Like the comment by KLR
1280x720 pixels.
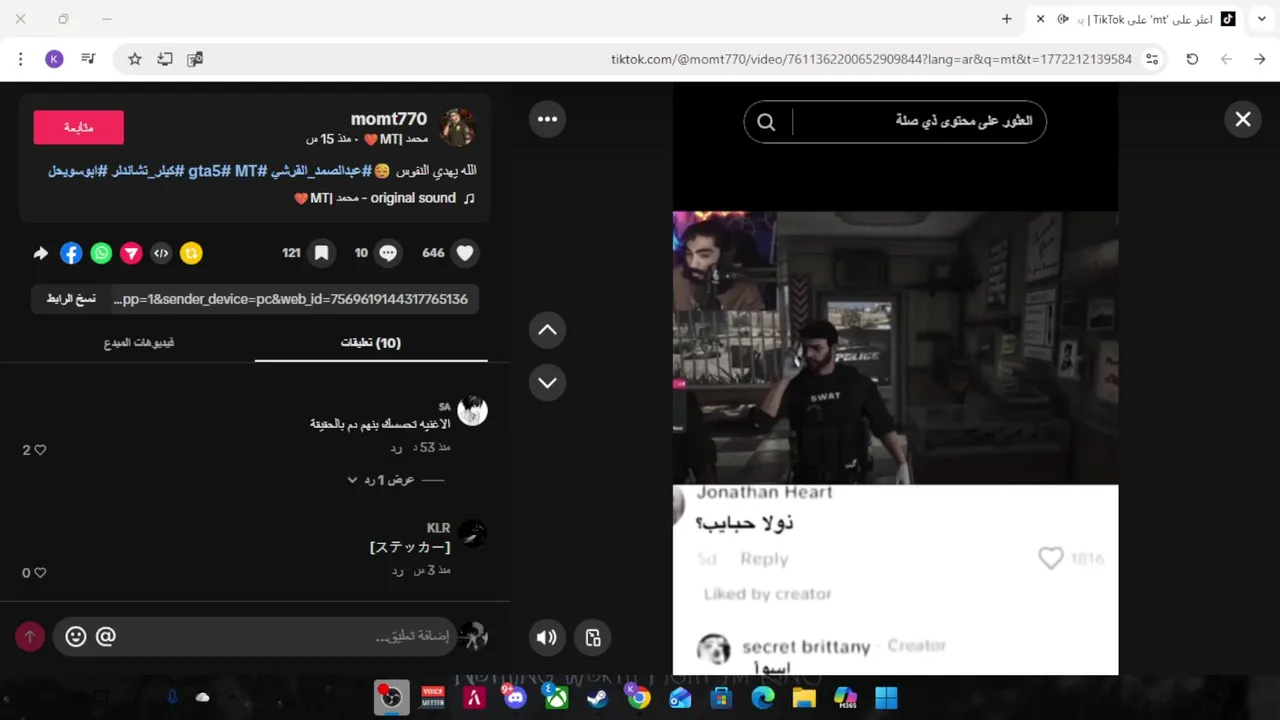click(40, 573)
